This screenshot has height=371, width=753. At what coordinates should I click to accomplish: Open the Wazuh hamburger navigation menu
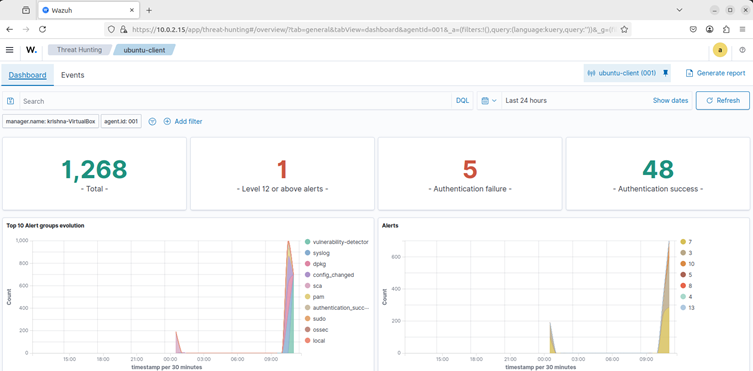click(x=10, y=50)
